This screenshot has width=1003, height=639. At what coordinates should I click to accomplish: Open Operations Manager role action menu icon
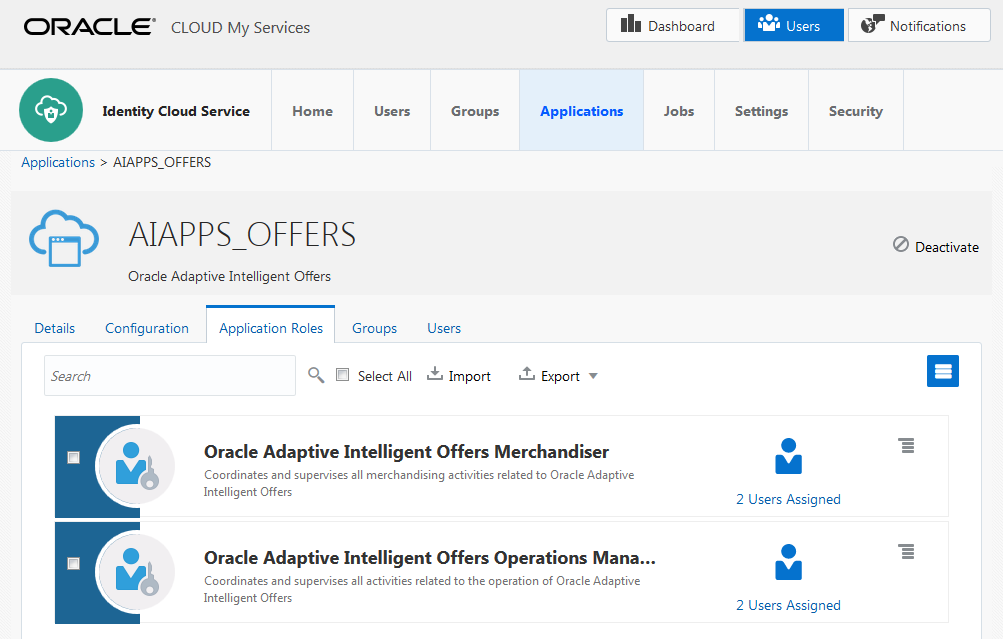[906, 552]
